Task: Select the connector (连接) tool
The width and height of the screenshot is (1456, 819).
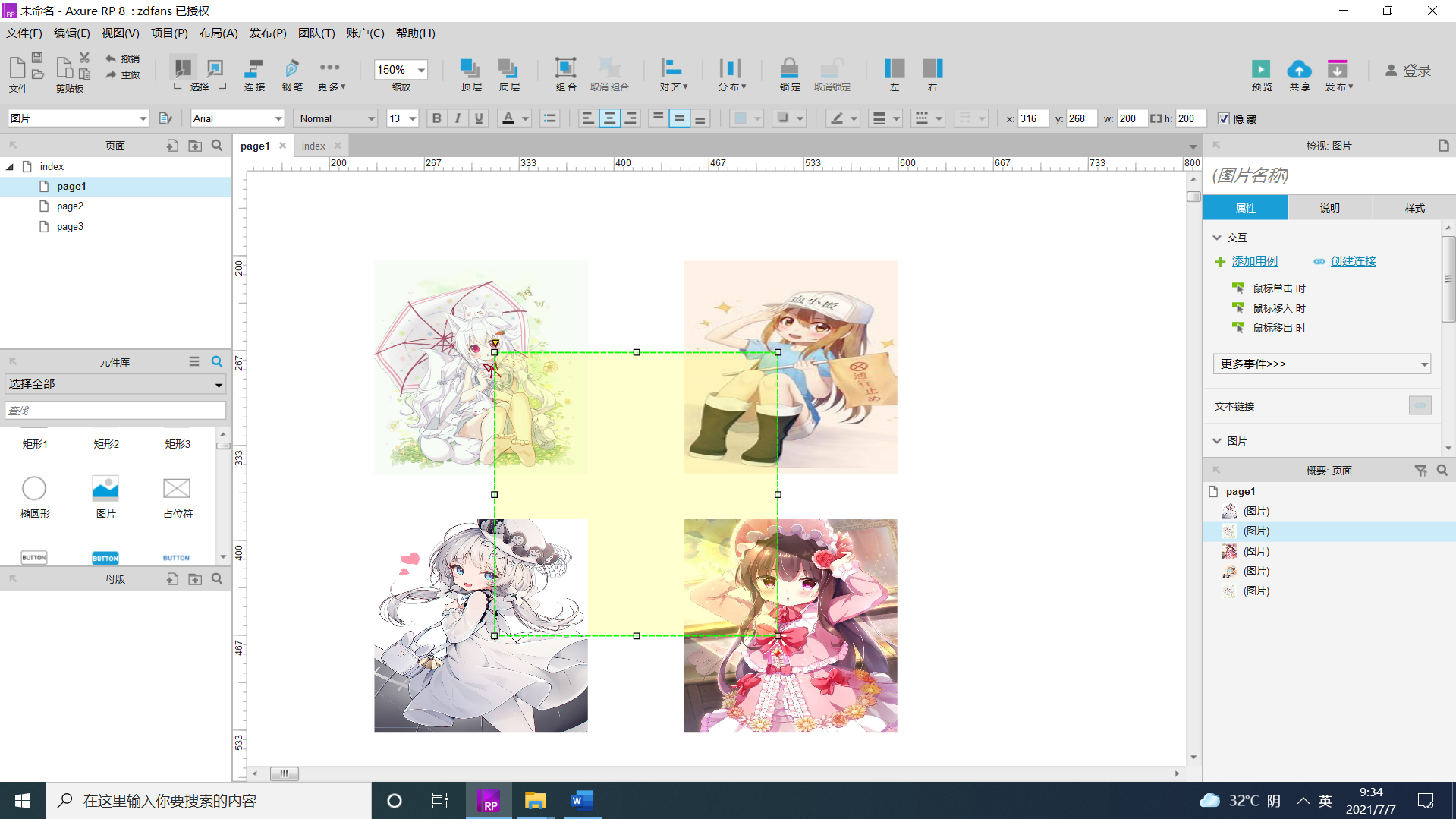Action: [x=254, y=74]
